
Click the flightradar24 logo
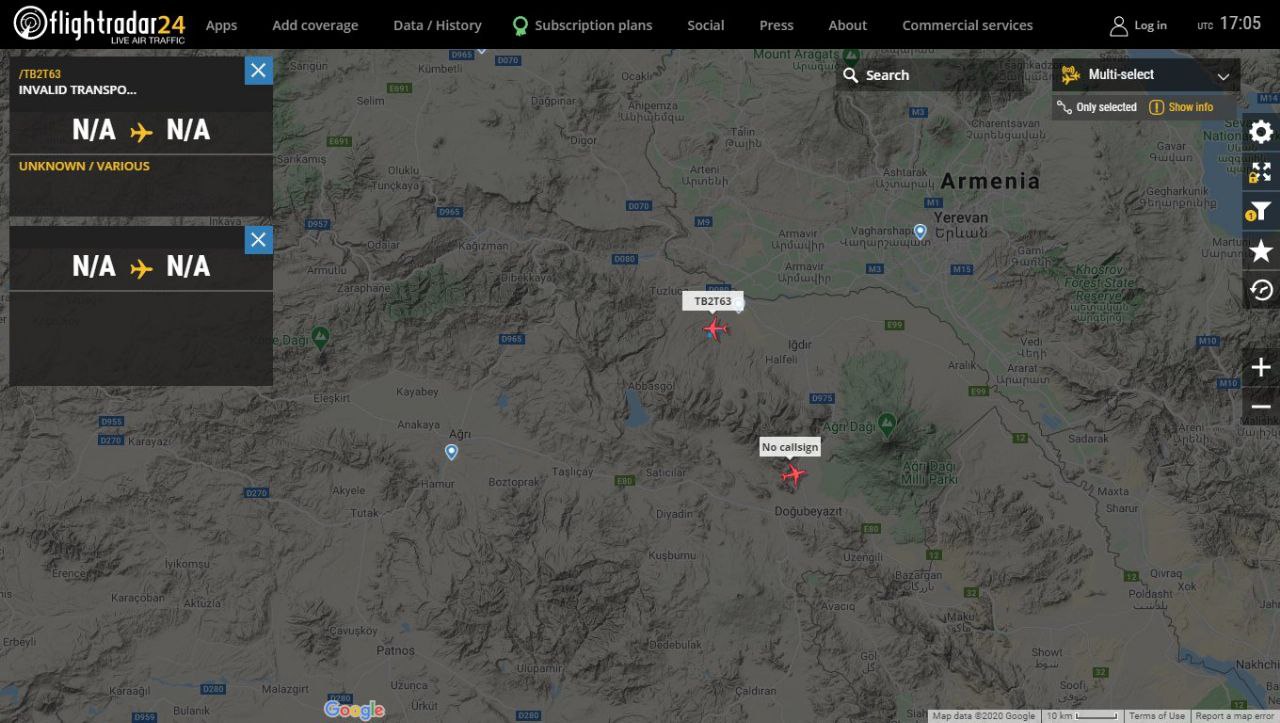click(100, 24)
